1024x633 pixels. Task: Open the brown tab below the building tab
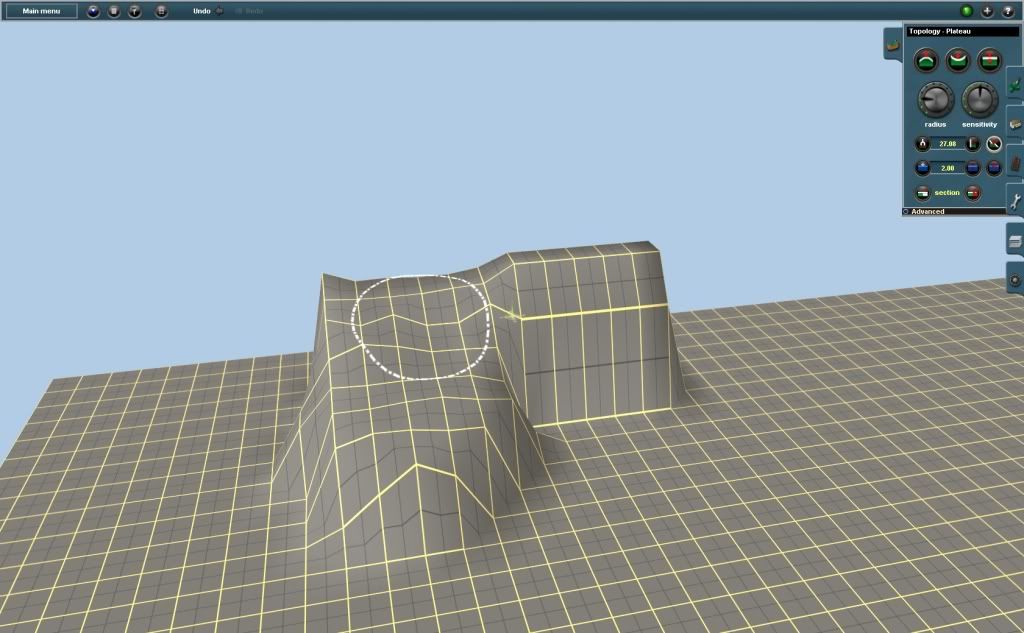pyautogui.click(x=1015, y=163)
